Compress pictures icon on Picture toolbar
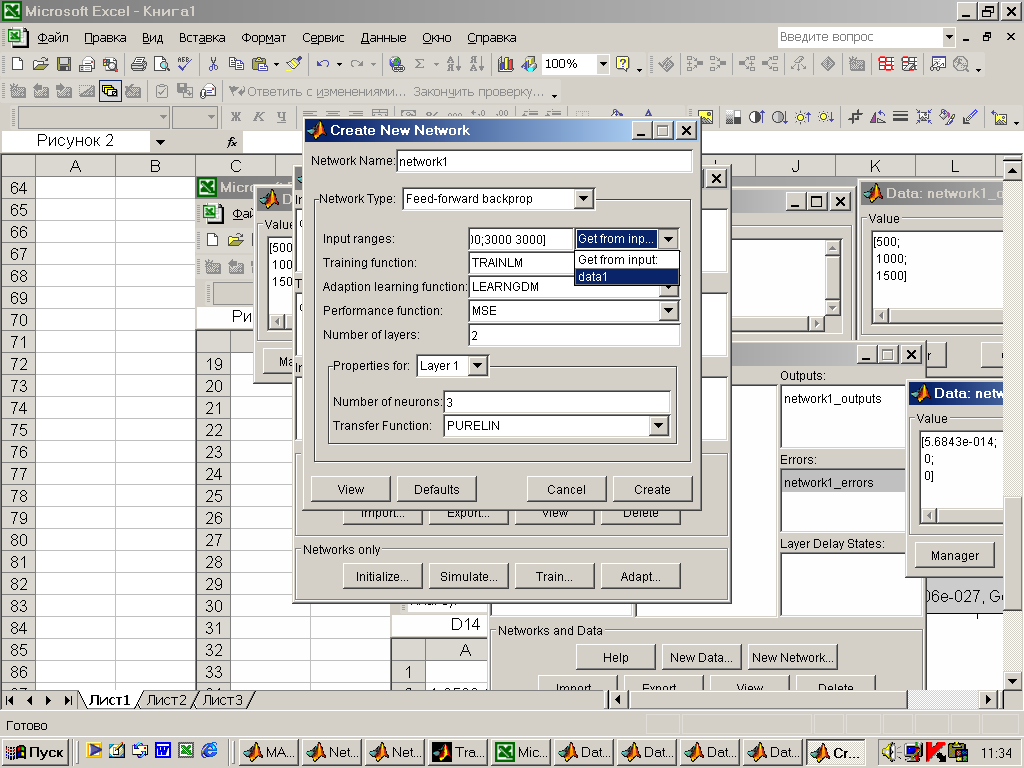 [x=923, y=117]
